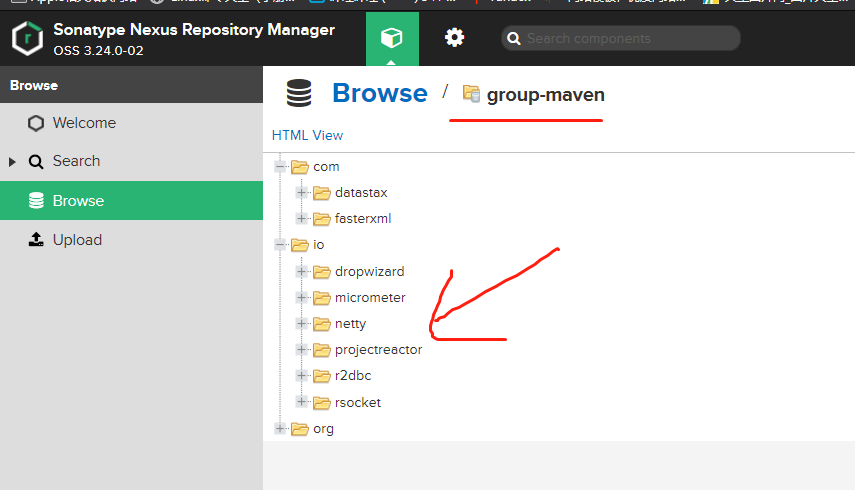Focus the Search components field
Screen dimensions: 855x490
[621, 38]
